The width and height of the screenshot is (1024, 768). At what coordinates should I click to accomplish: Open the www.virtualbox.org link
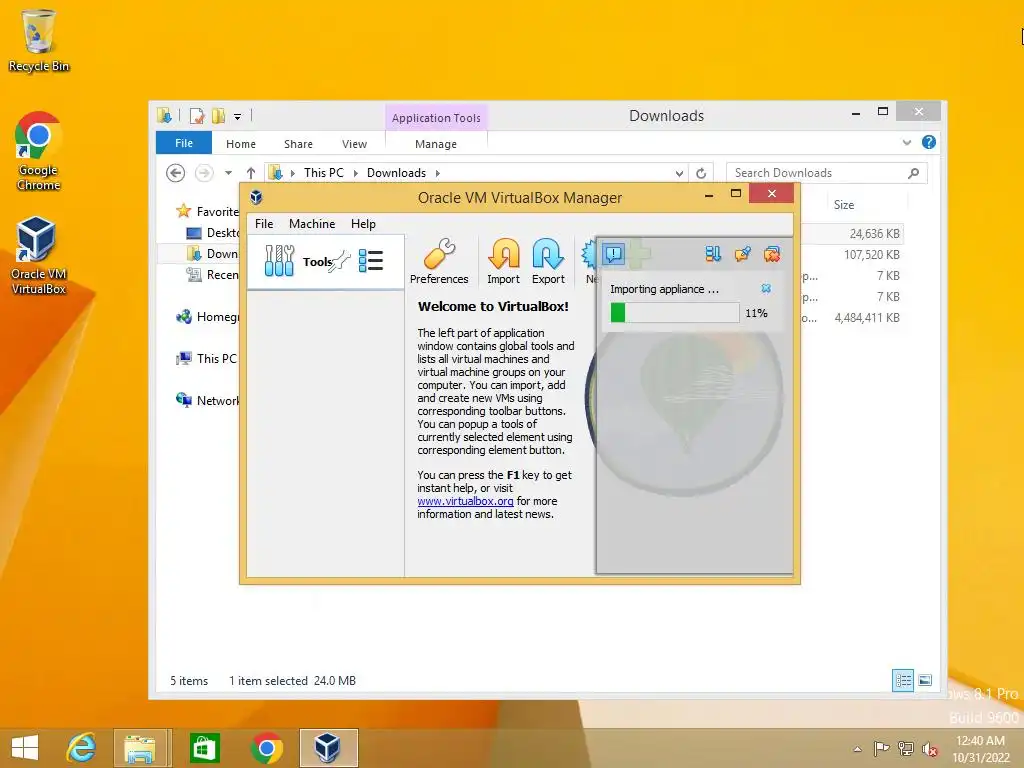tap(465, 501)
